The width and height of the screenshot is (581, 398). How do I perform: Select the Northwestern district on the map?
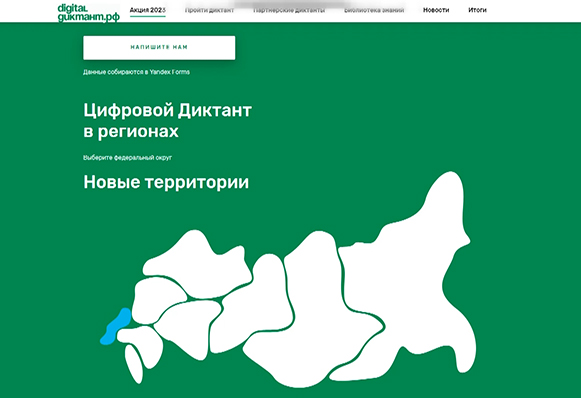pyautogui.click(x=198, y=265)
